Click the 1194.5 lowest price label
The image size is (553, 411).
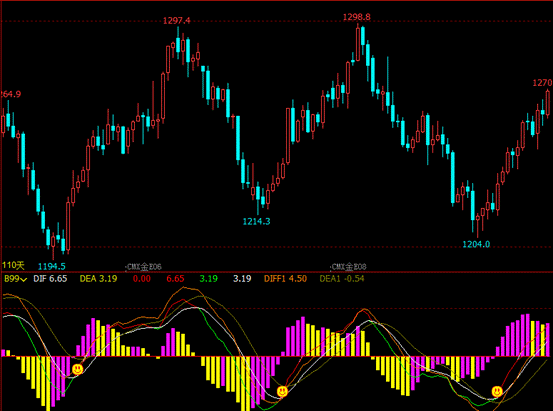[x=52, y=266]
